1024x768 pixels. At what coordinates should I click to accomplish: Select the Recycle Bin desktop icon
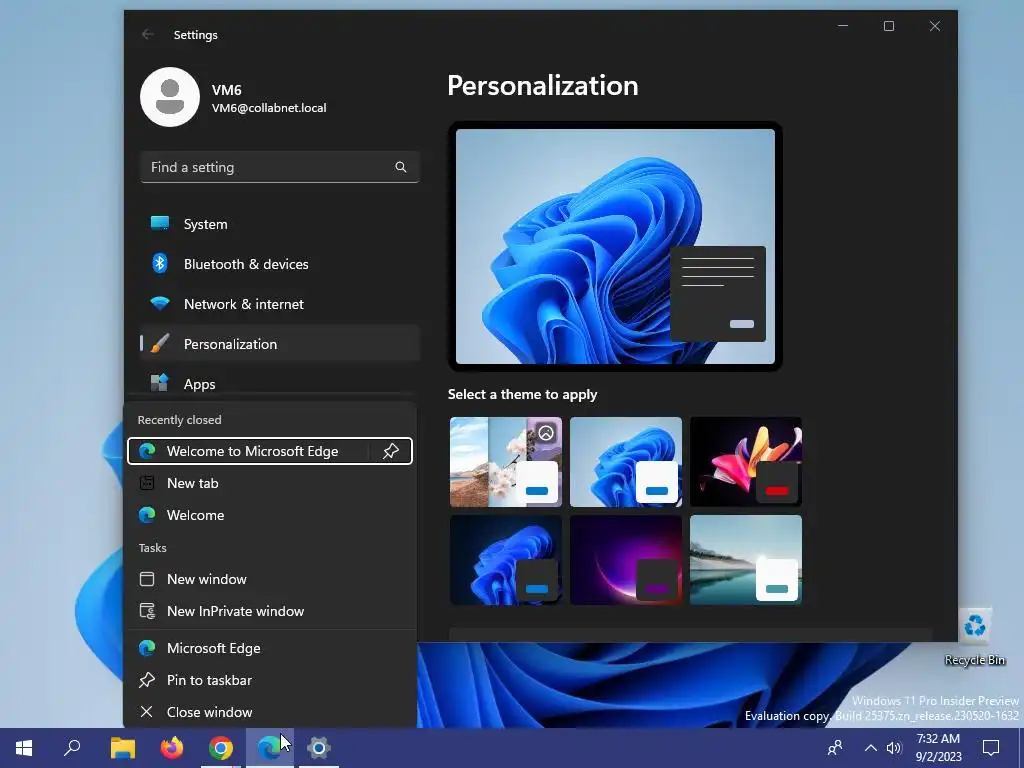point(974,637)
